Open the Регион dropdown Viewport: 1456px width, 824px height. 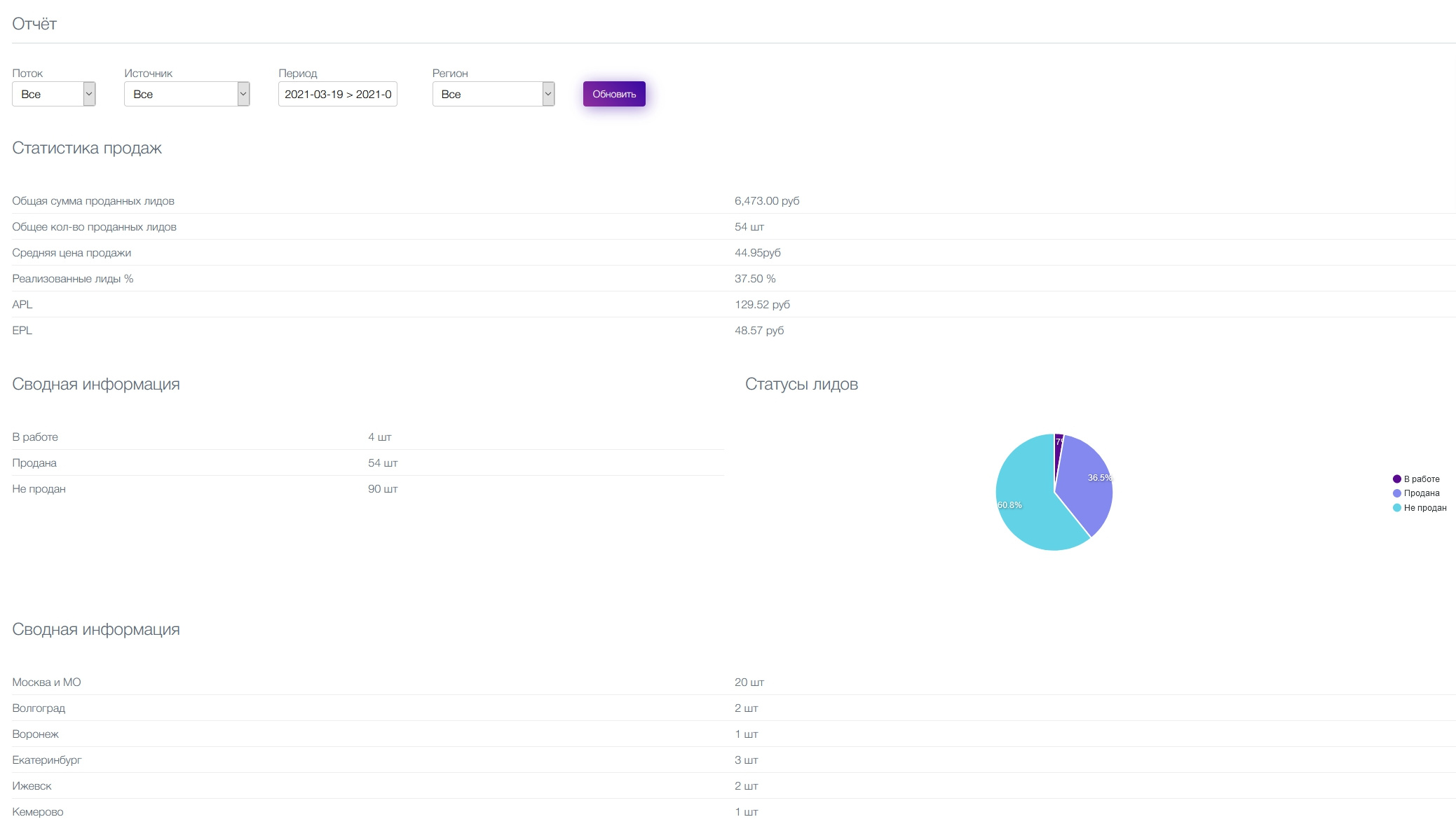488,94
